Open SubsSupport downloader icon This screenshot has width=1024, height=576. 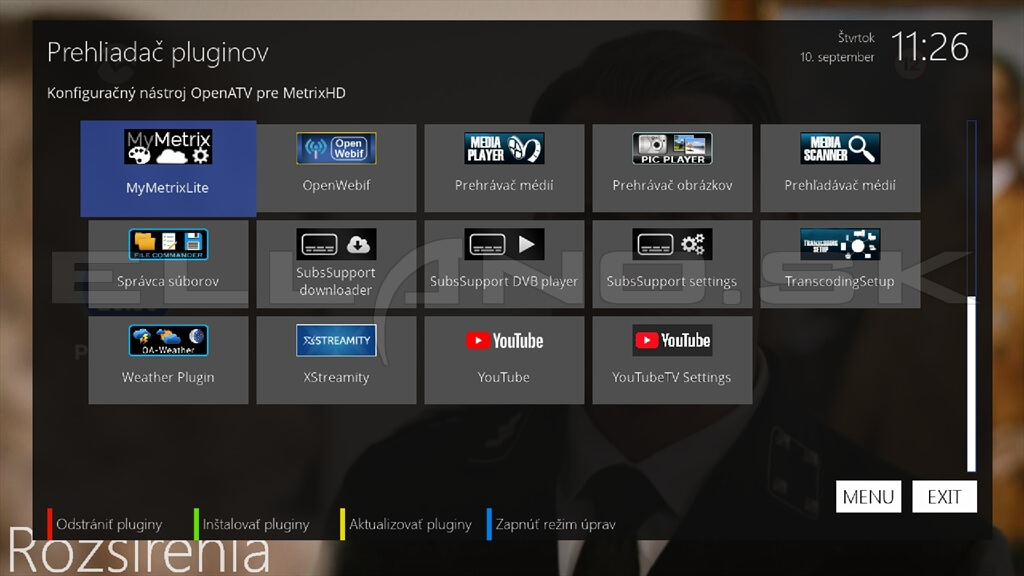click(336, 244)
